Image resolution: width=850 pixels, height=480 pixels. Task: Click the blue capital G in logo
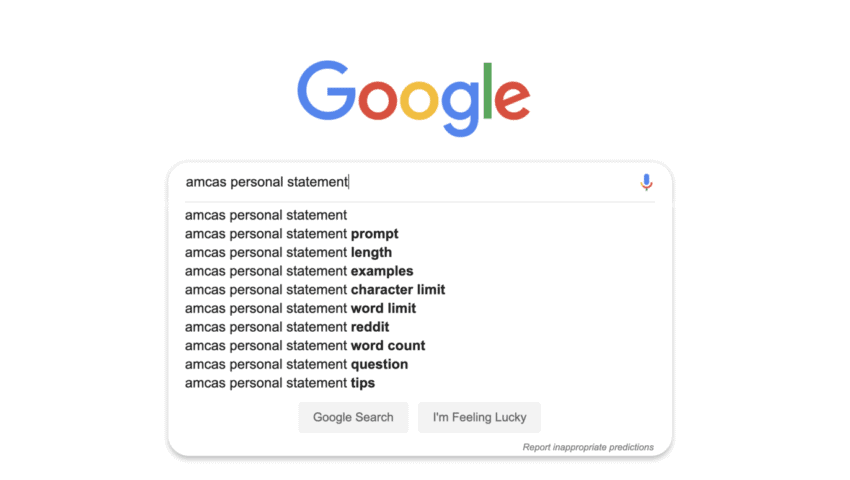point(326,92)
